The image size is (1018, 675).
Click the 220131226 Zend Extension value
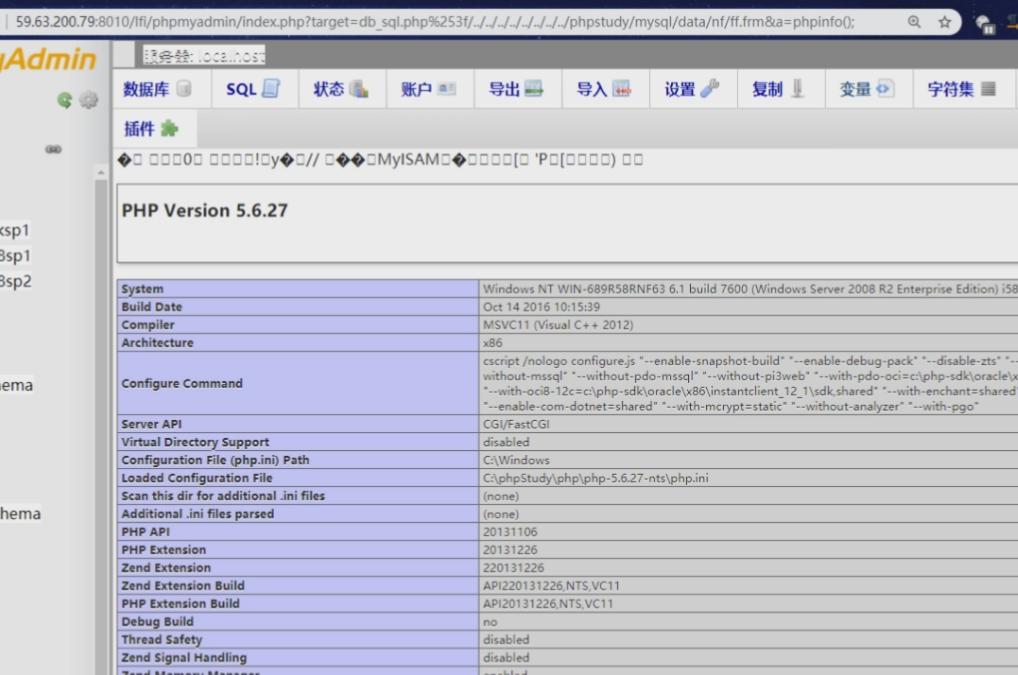(x=514, y=568)
